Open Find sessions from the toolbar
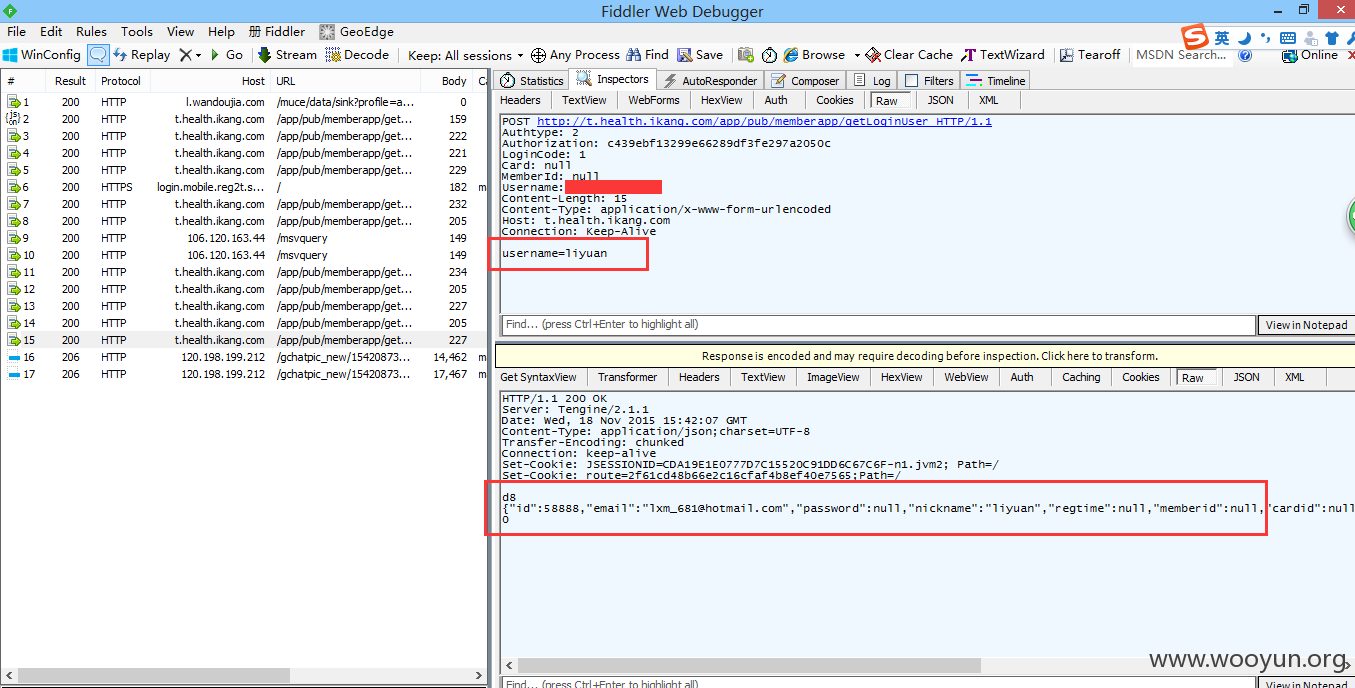 [x=648, y=55]
